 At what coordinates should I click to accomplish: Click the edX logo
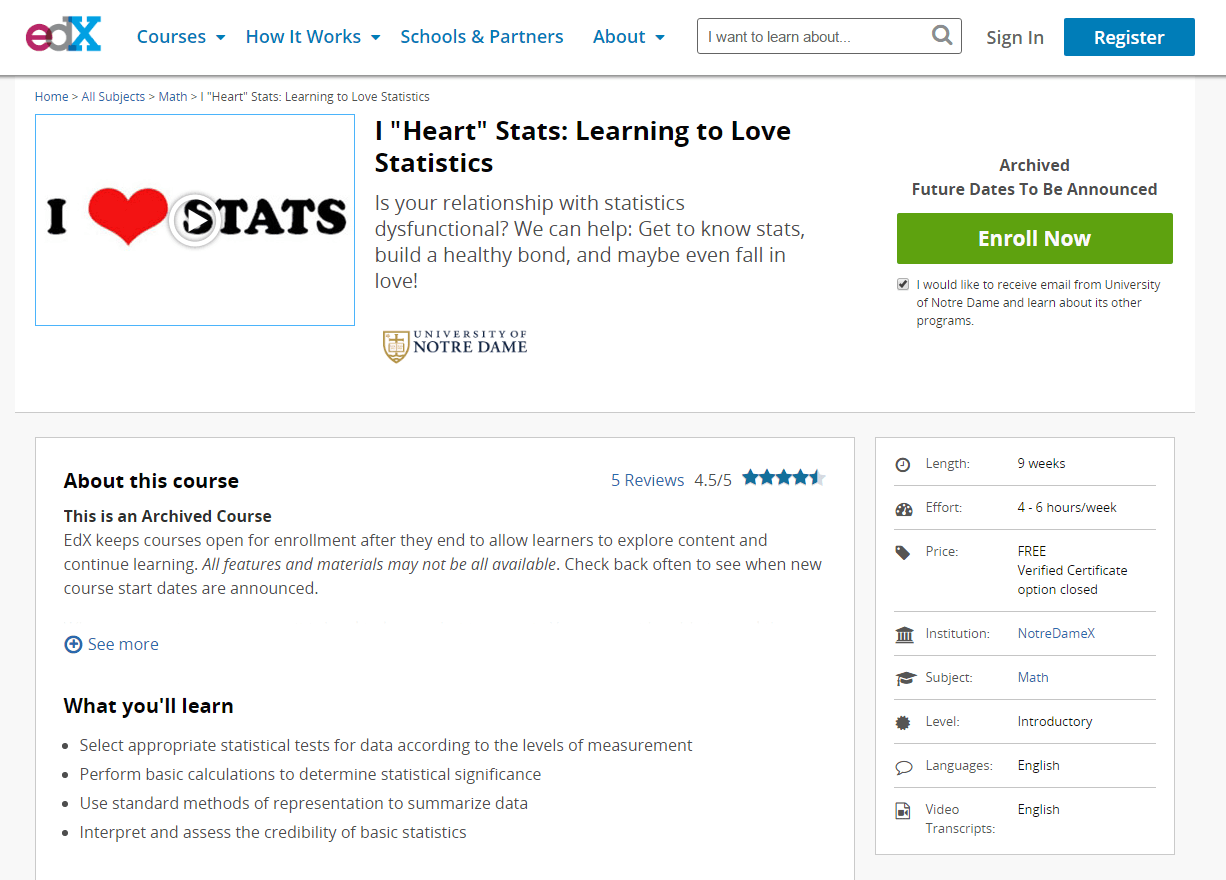click(x=64, y=36)
